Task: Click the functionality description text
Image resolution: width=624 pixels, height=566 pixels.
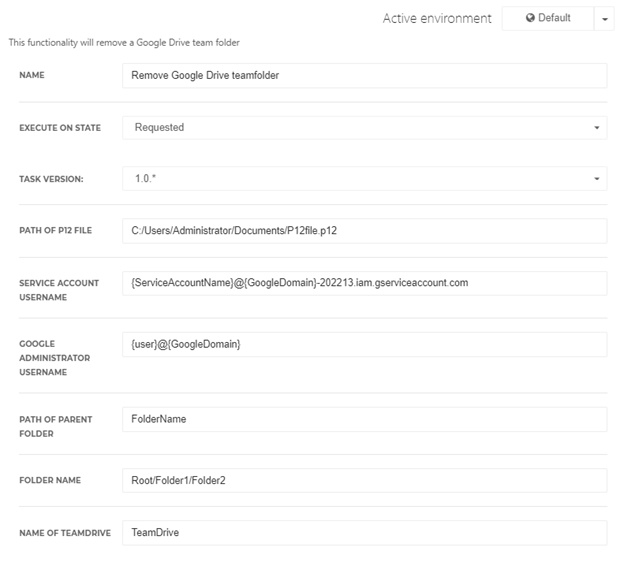Action: coord(124,43)
